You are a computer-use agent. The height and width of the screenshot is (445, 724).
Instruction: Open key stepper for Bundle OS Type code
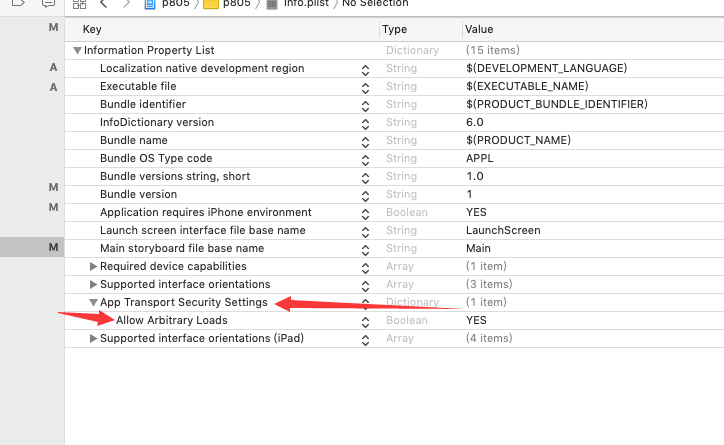(365, 160)
